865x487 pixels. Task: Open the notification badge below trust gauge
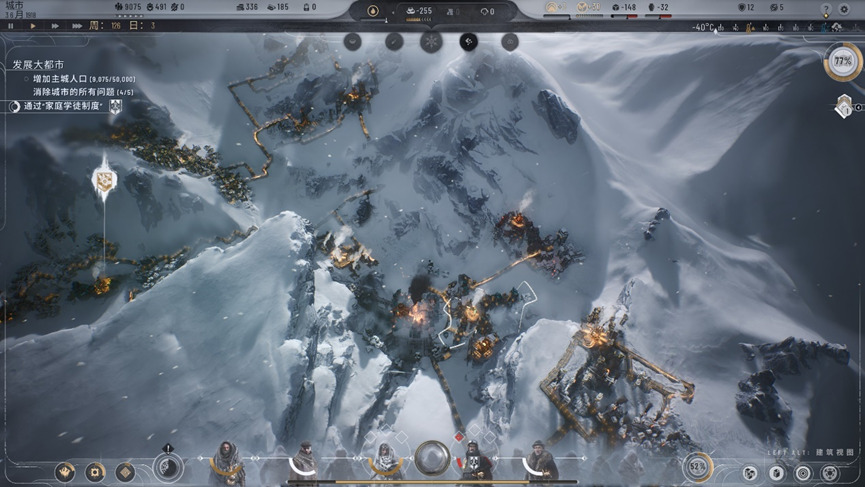pyautogui.click(x=845, y=106)
